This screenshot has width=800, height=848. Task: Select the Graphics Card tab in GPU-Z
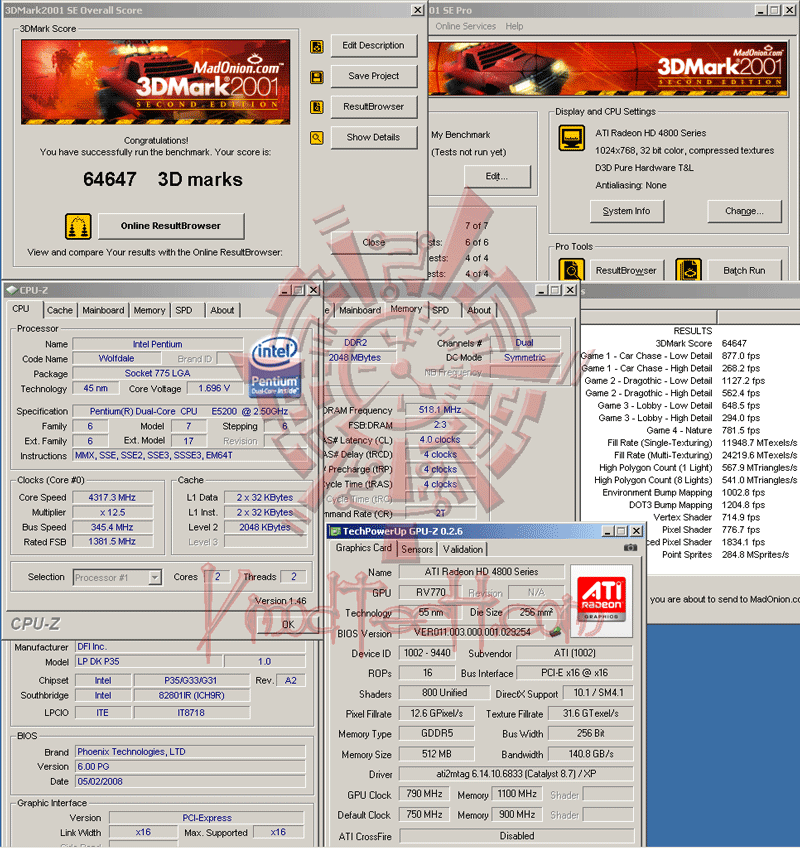click(363, 548)
